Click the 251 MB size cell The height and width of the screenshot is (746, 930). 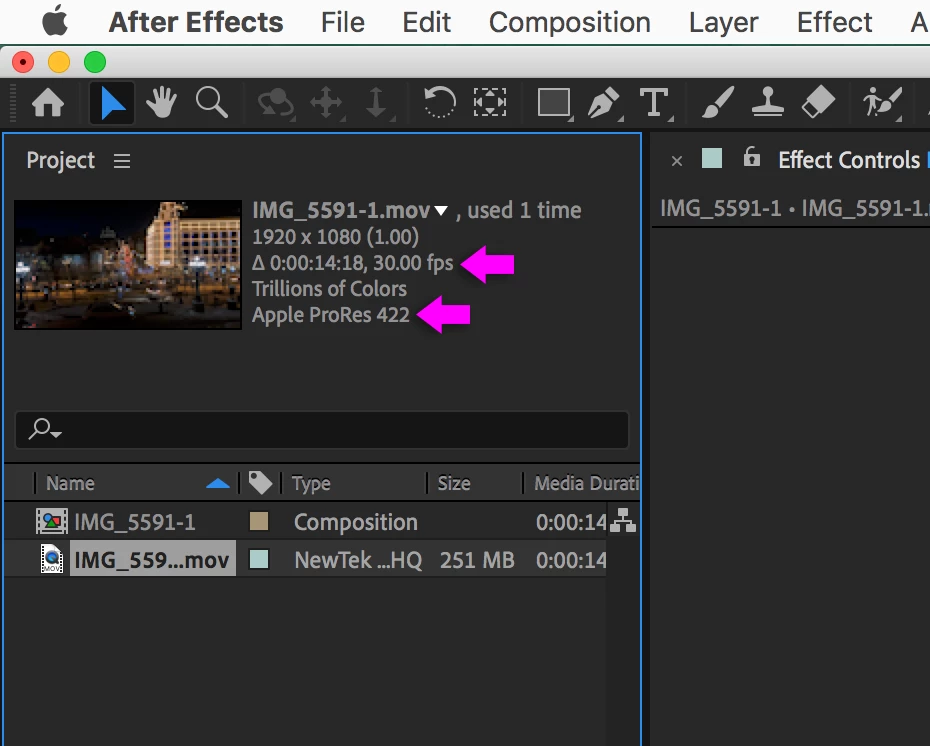pos(477,560)
